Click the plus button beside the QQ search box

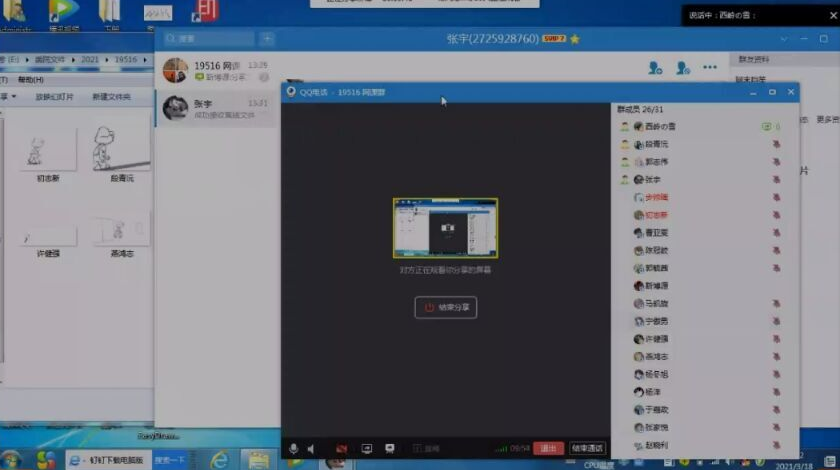coord(267,39)
